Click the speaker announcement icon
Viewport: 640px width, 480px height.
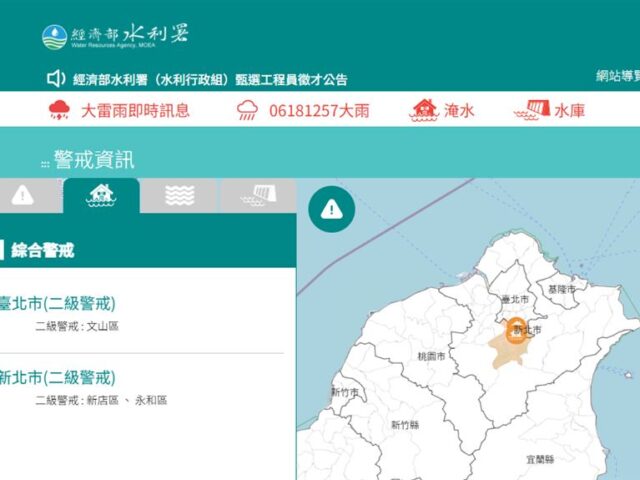click(56, 78)
